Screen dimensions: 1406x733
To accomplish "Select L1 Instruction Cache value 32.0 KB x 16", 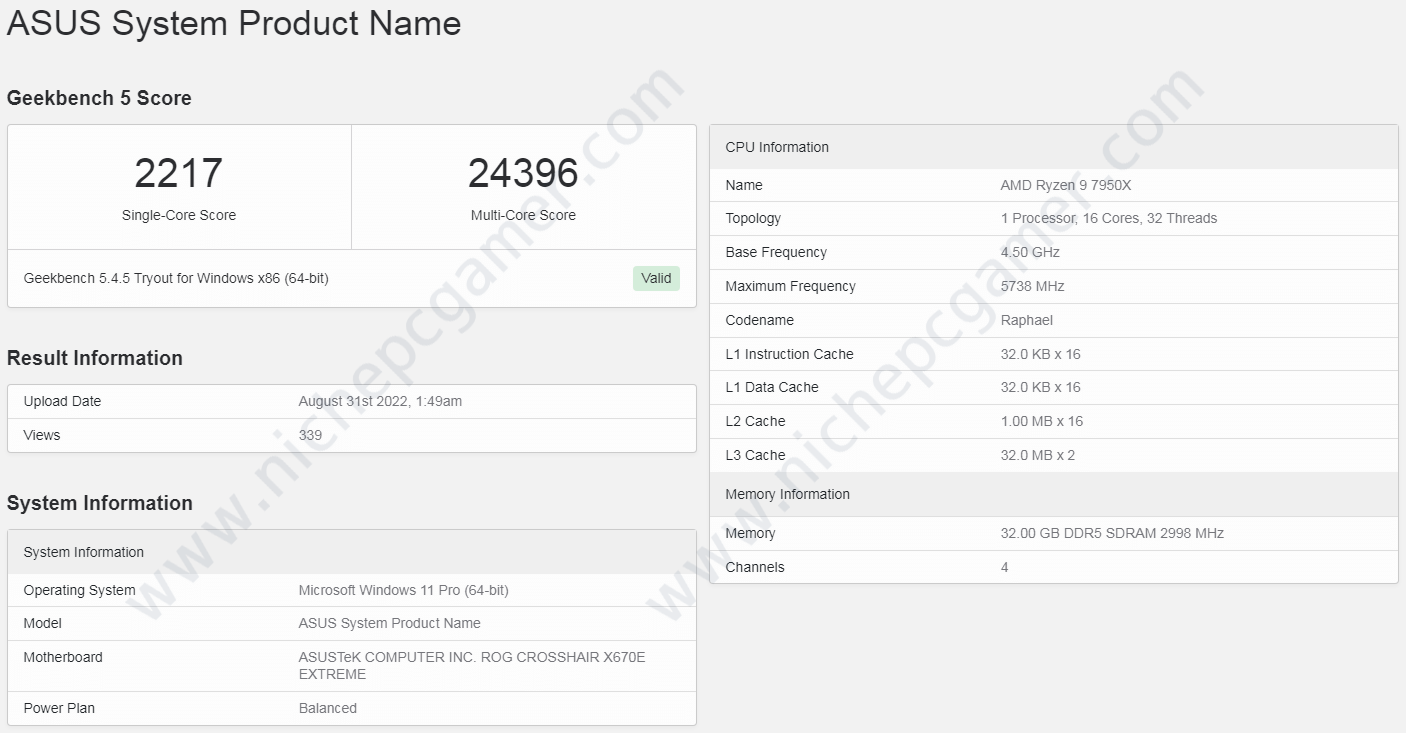I will click(1041, 354).
